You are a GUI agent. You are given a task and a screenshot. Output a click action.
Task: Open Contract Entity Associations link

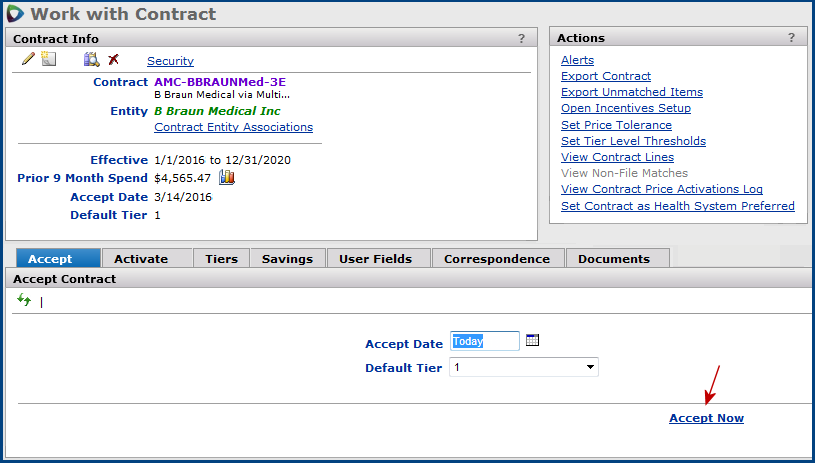233,127
